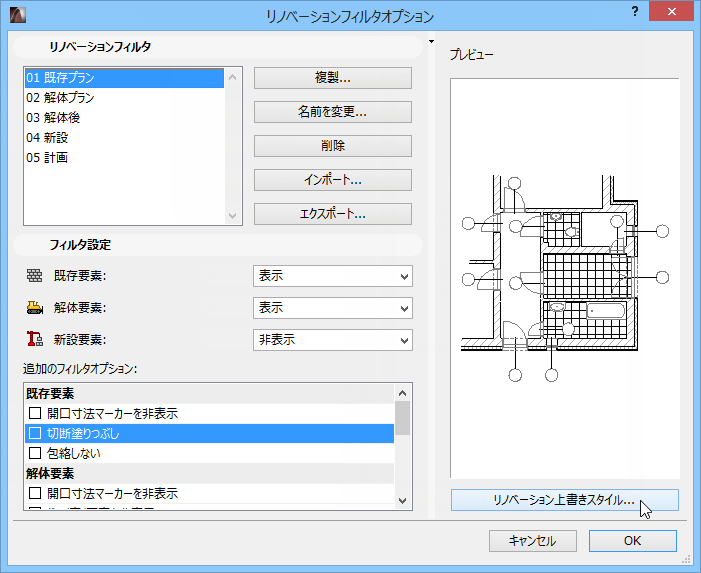Screen dimensions: 701x573
Task: Click the crane icon for 新設要素
Action: tap(34, 339)
